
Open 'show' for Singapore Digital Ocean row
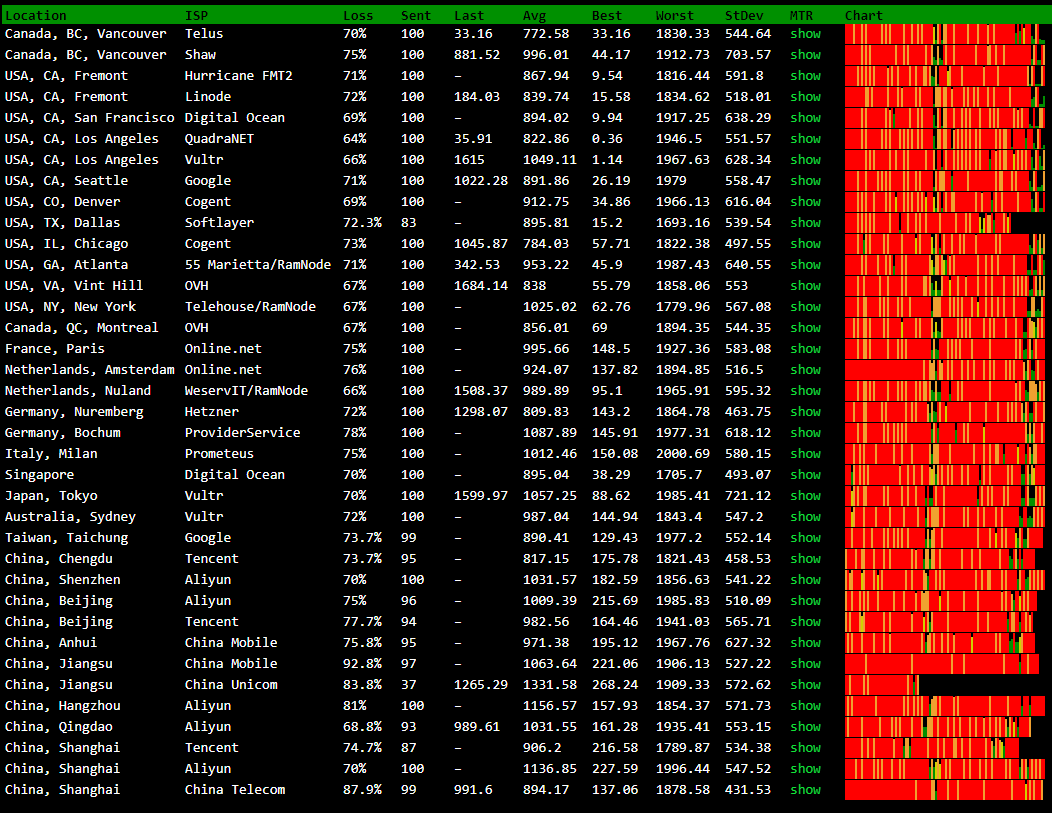(805, 474)
